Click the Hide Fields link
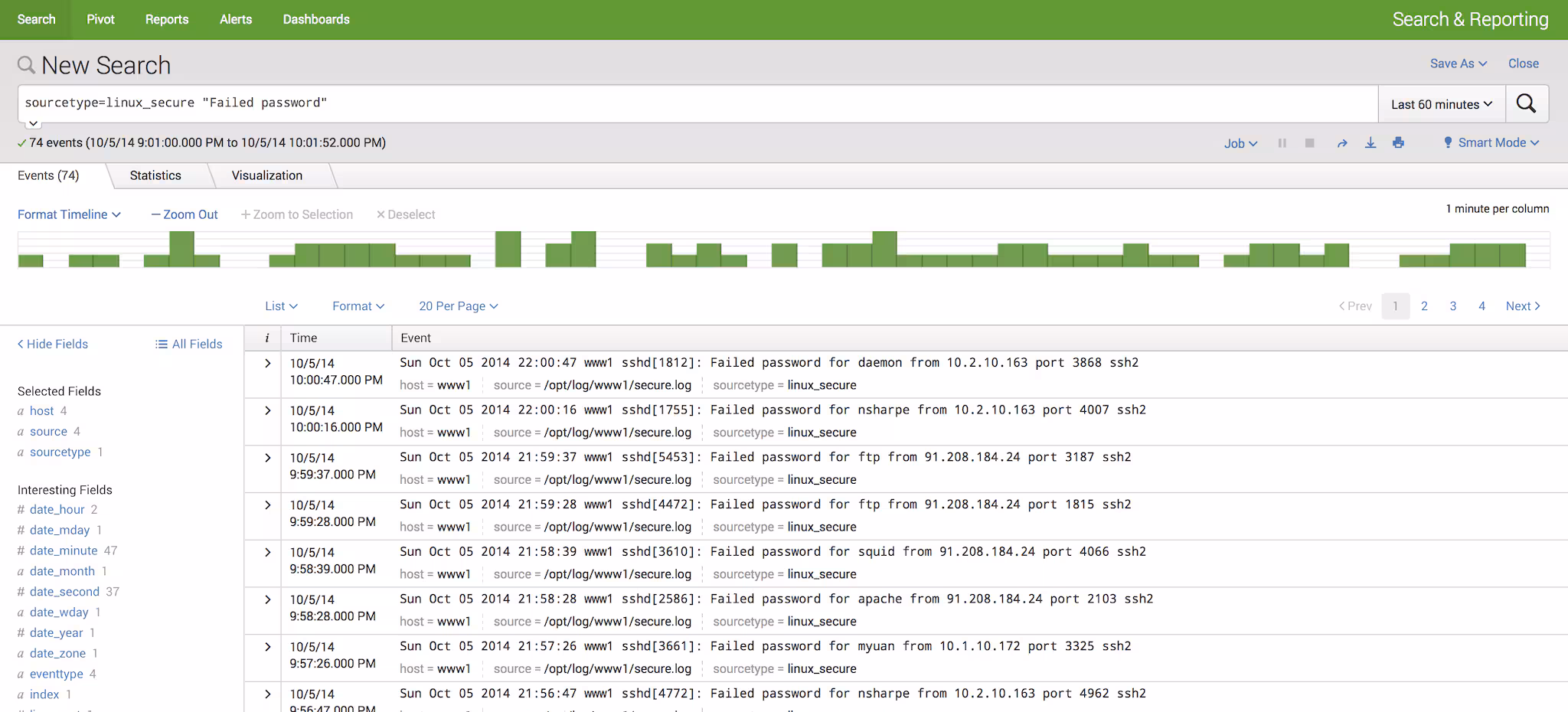Image resolution: width=1568 pixels, height=712 pixels. pos(53,345)
